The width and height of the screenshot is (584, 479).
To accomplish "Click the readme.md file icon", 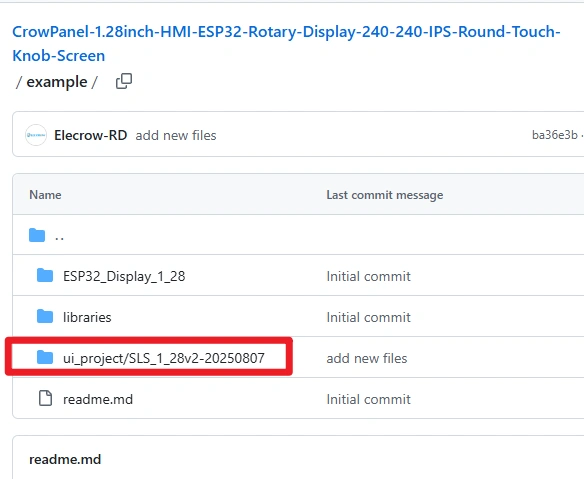I will (x=45, y=398).
